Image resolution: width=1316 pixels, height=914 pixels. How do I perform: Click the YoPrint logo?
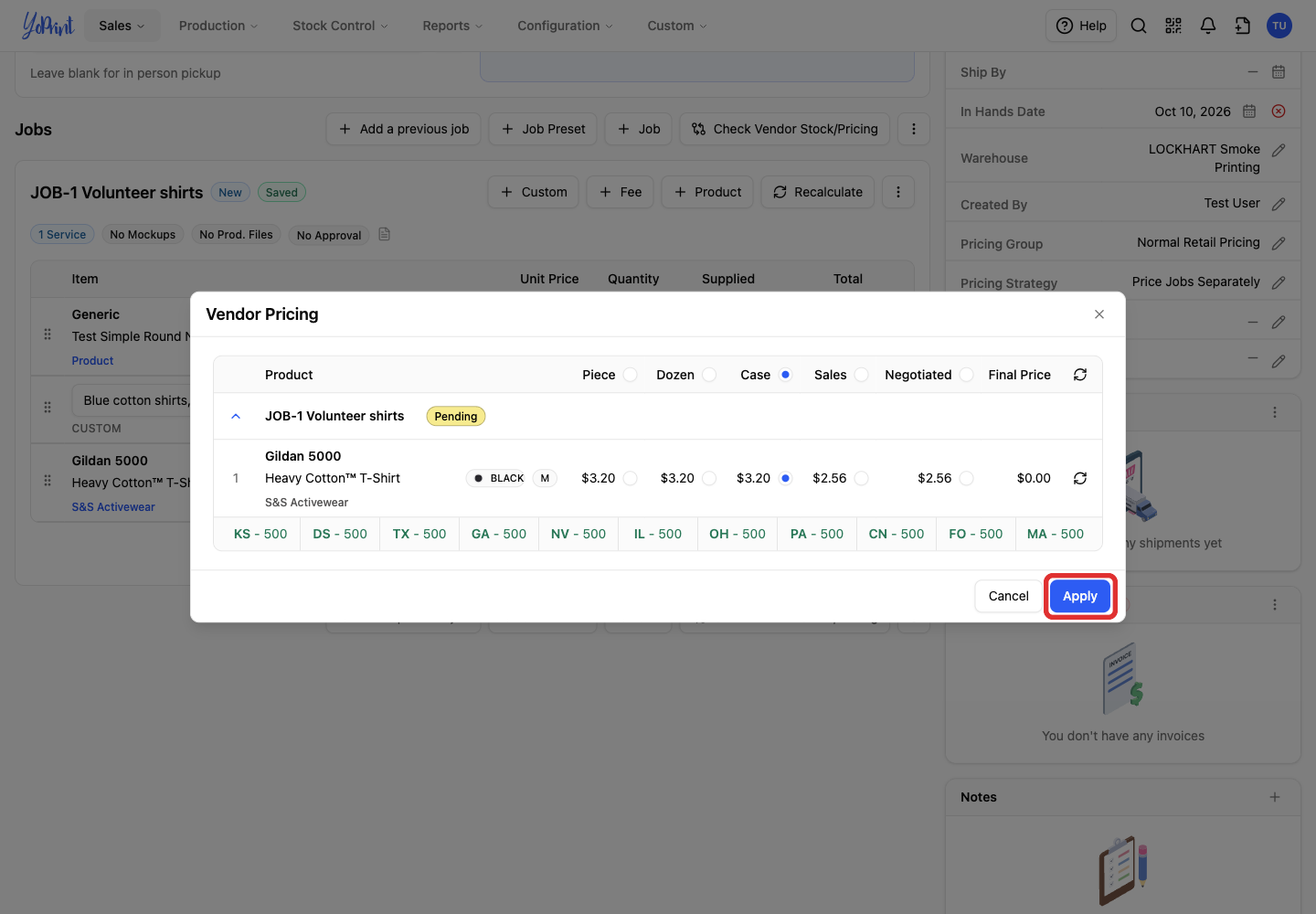[48, 26]
